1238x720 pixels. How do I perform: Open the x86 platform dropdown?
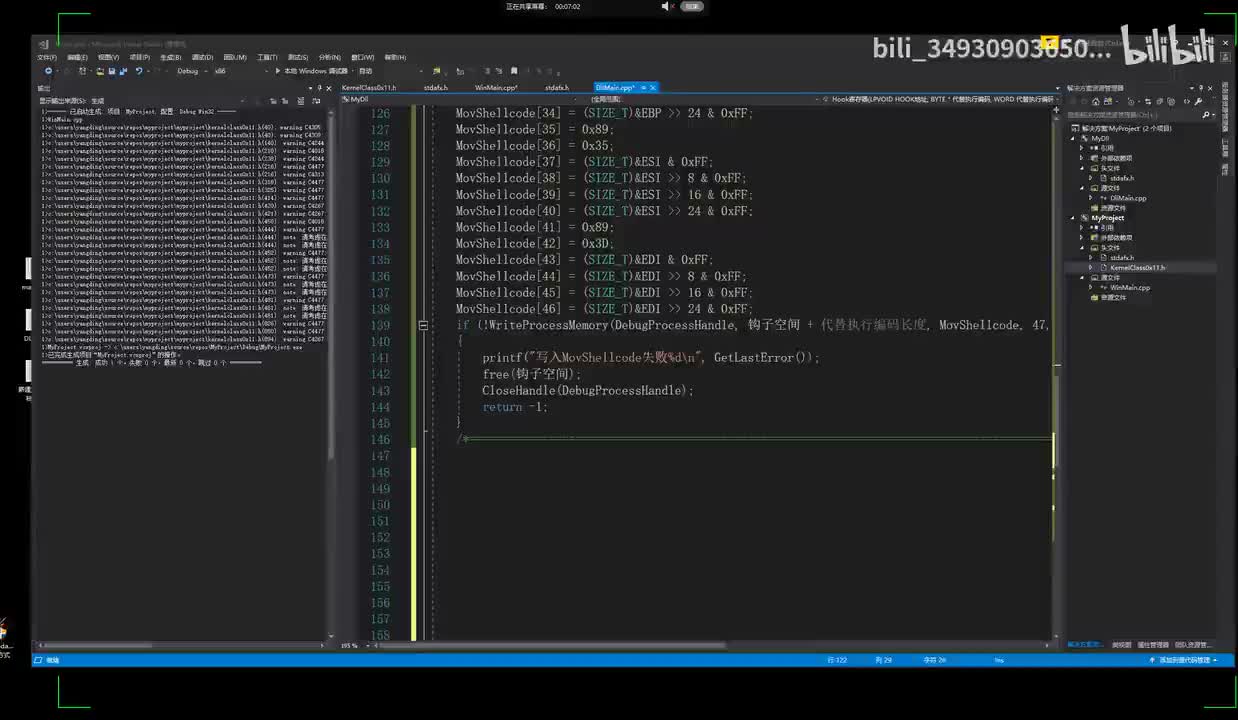(223, 71)
